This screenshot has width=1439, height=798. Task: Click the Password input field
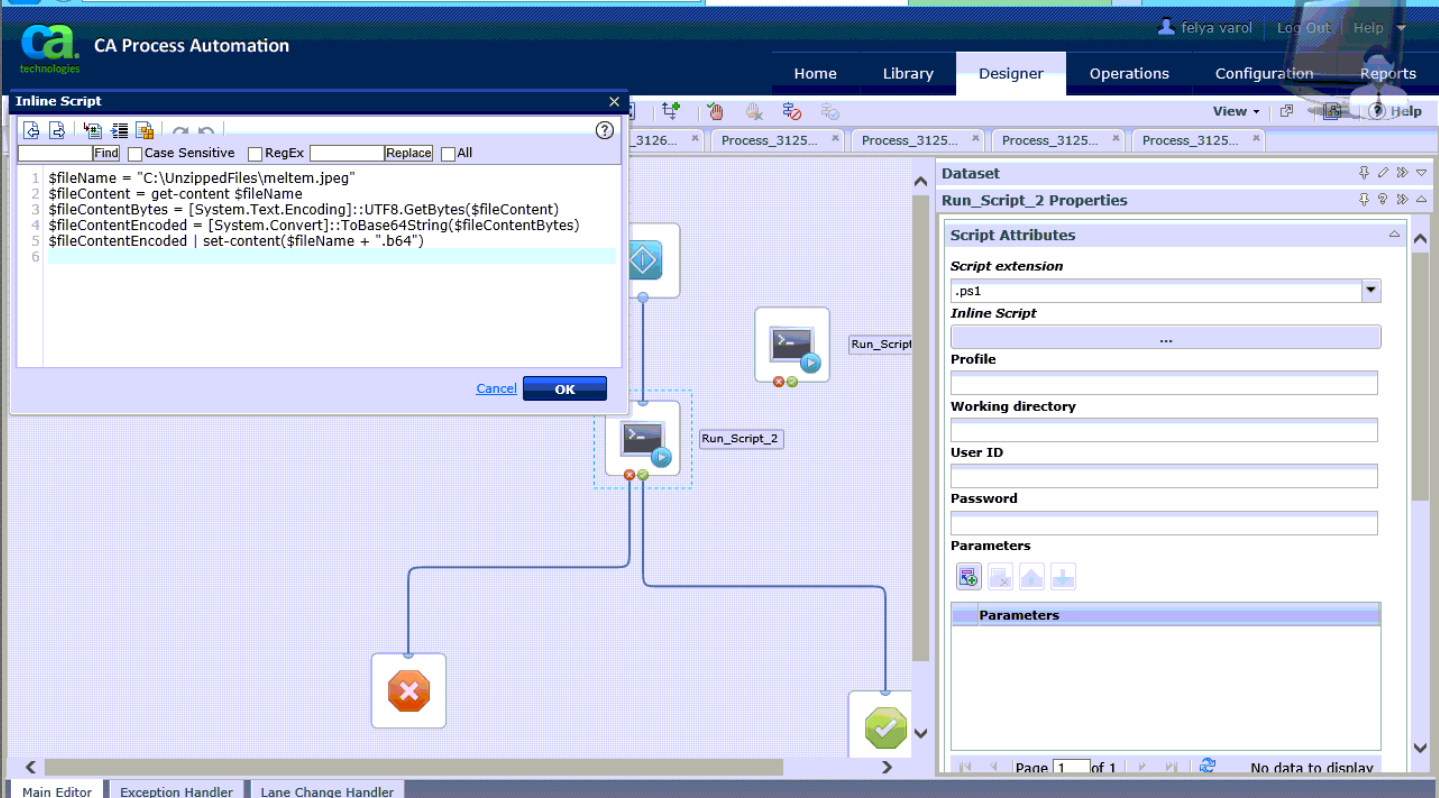(1164, 522)
